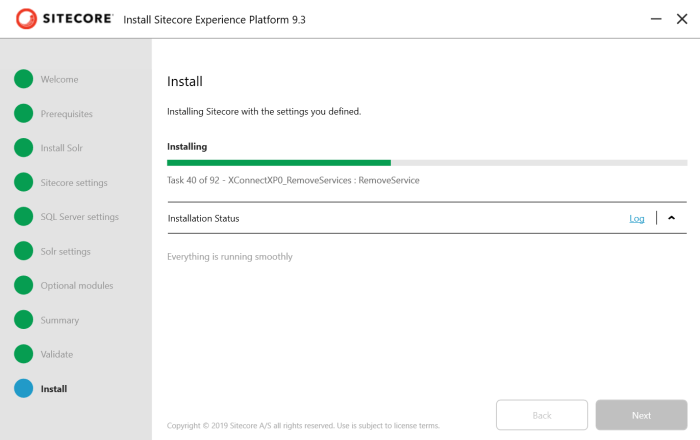Select the Summary step label
700x440 pixels.
[x=60, y=320]
